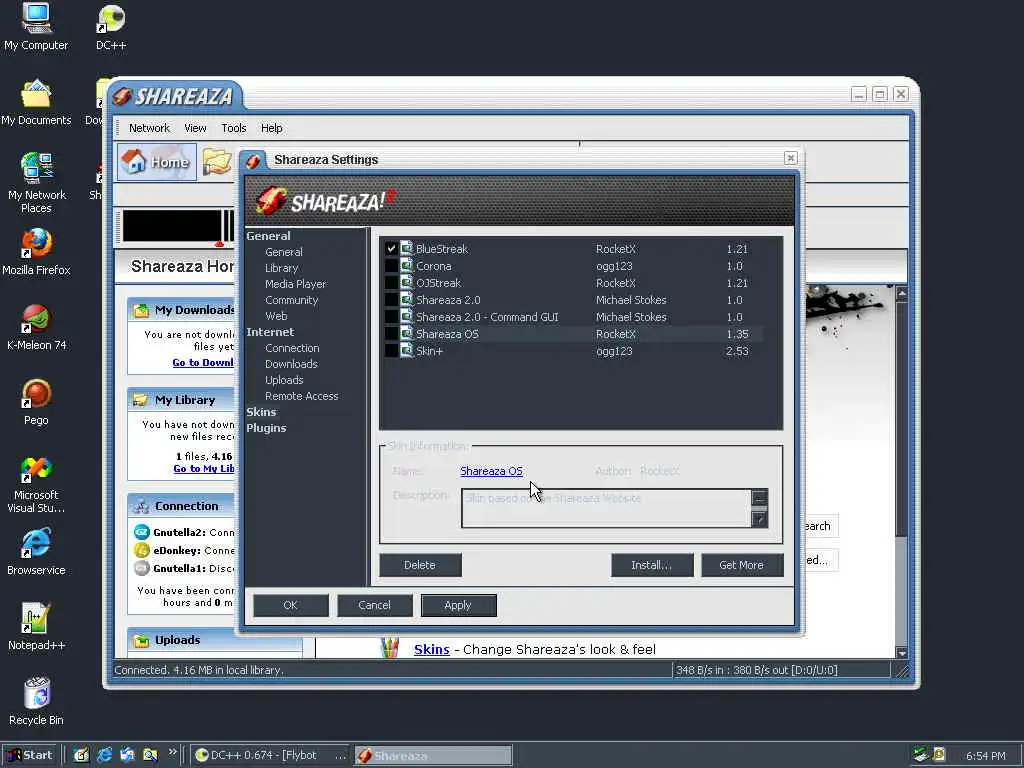Image resolution: width=1024 pixels, height=768 pixels.
Task: Click OK in Shareaza Settings
Action: tap(291, 605)
